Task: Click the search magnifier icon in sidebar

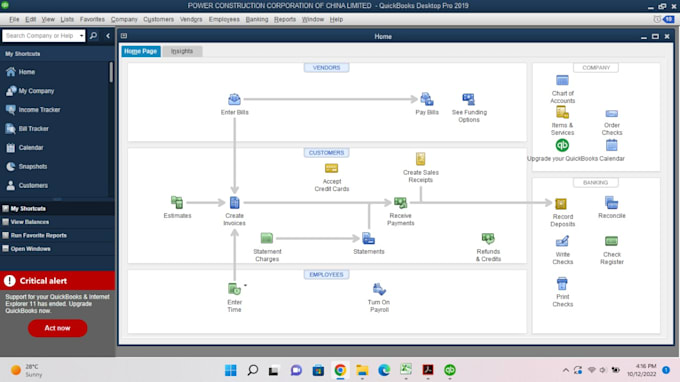Action: coord(93,36)
